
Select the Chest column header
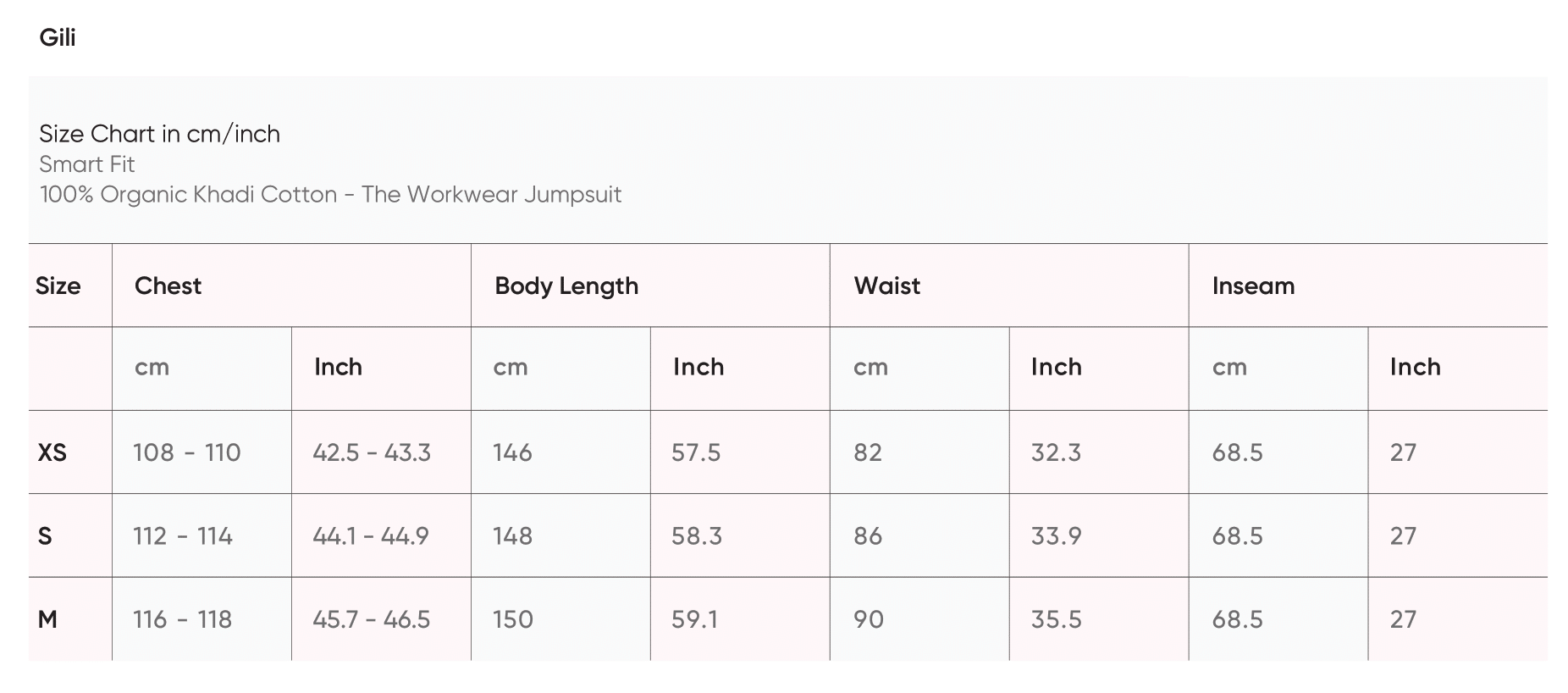coord(168,286)
